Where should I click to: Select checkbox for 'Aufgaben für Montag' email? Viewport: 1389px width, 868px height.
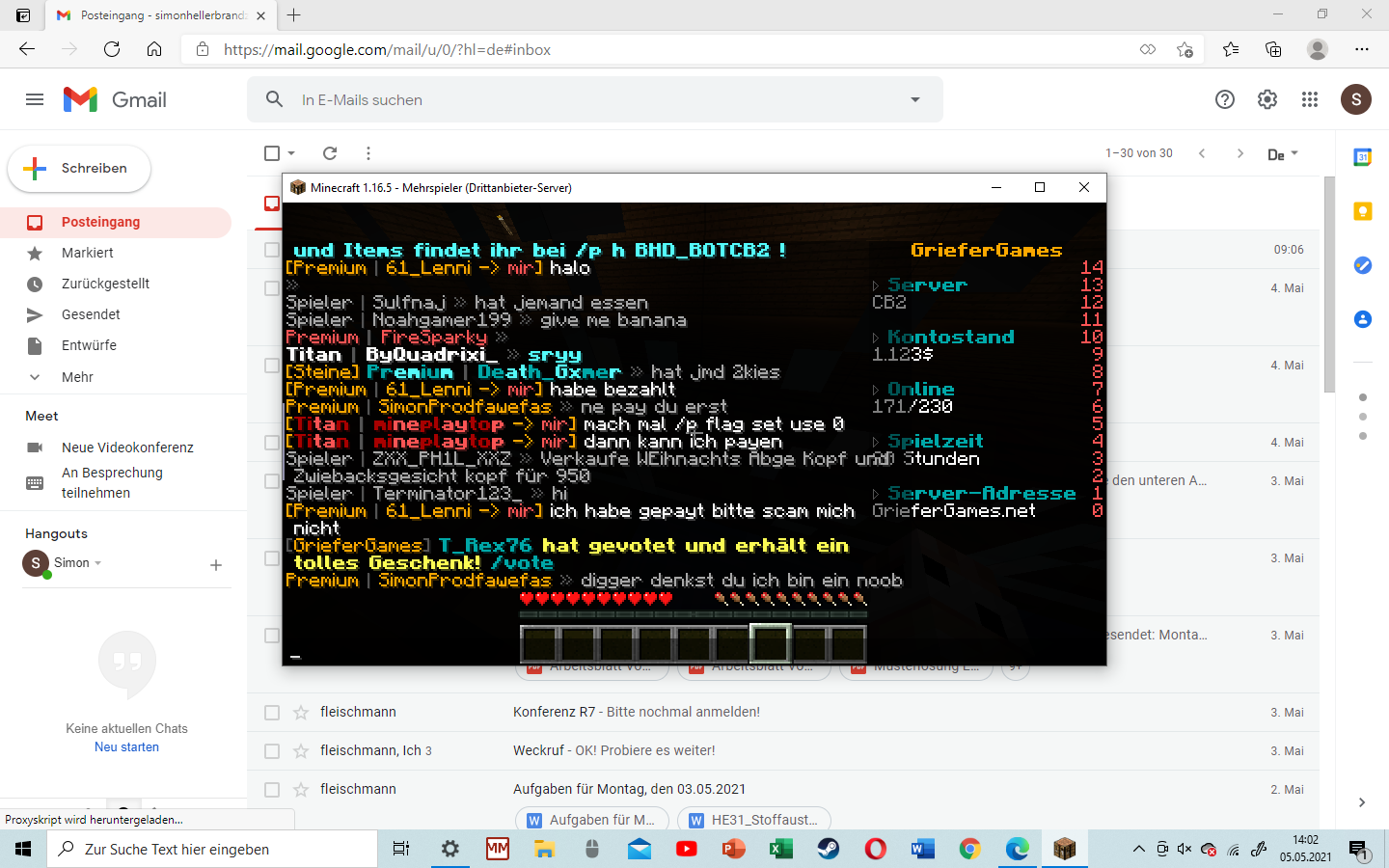[272, 790]
